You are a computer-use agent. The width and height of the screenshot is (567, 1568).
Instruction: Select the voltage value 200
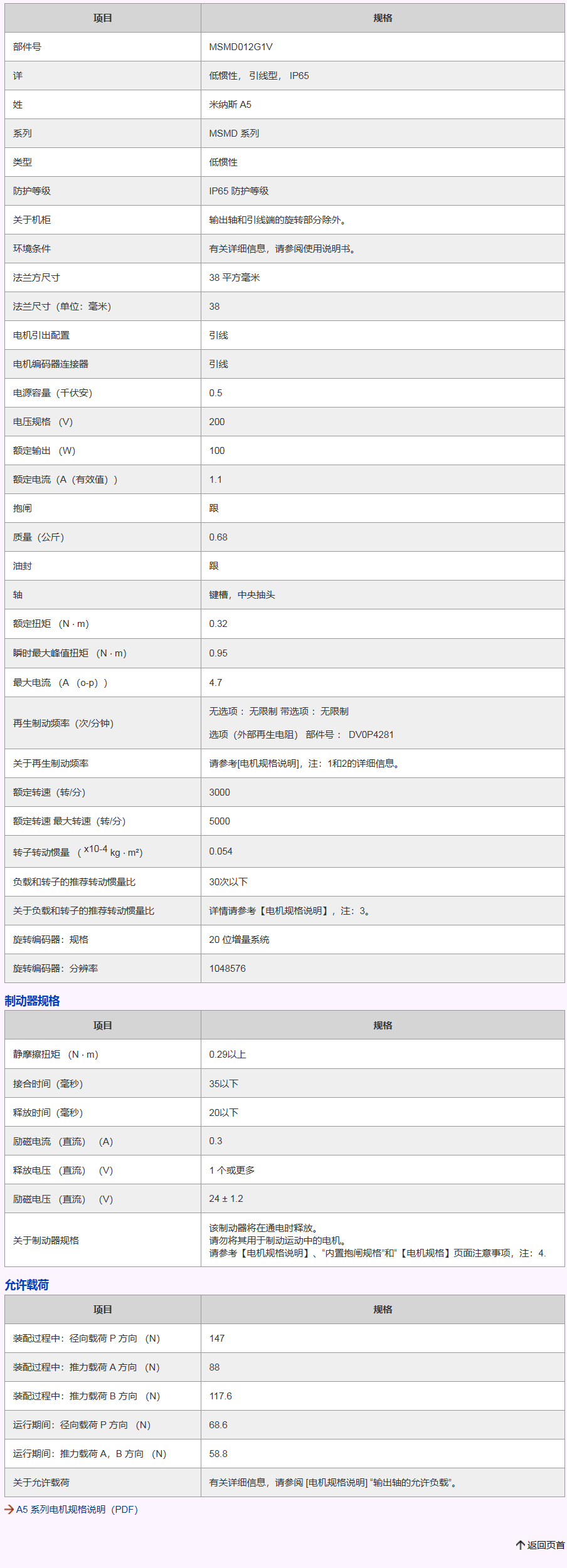coord(217,422)
